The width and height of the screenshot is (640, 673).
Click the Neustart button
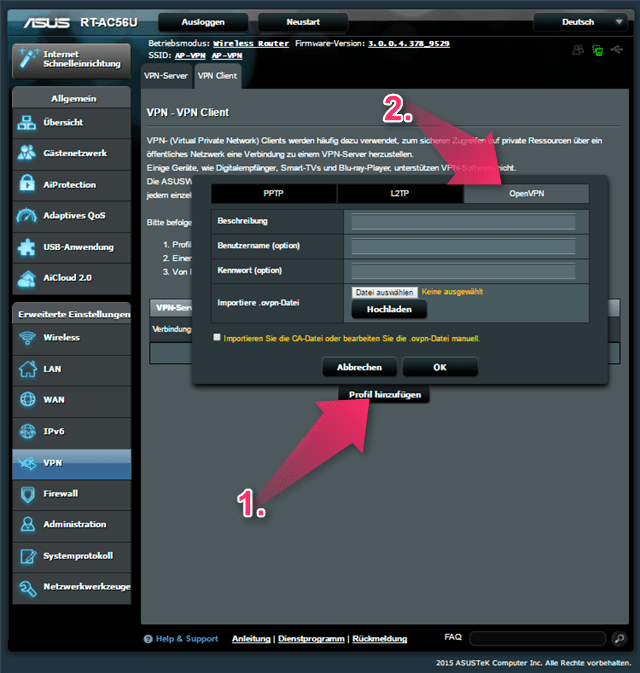[303, 22]
